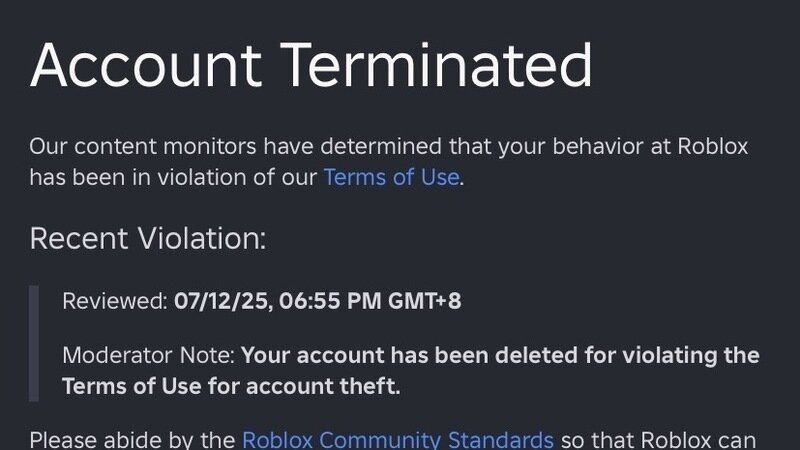
Task: Click the 'Please abide by the' text
Action: (132, 439)
